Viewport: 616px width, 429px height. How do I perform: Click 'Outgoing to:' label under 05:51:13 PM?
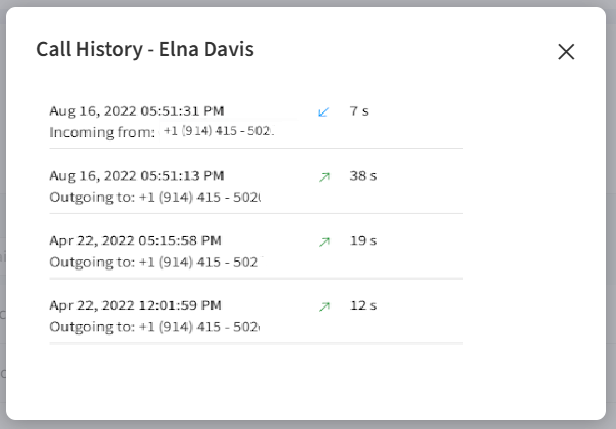pos(92,197)
